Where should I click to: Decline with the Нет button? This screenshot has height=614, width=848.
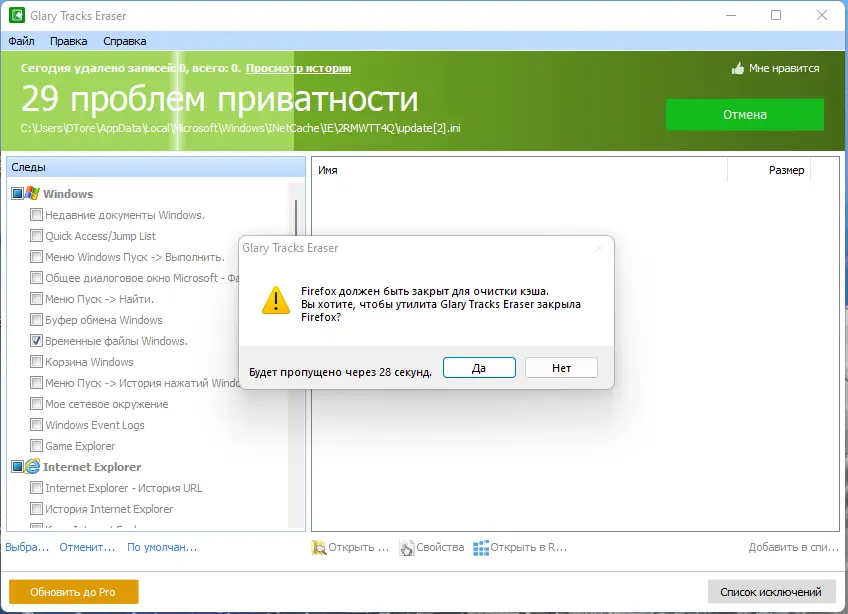(x=561, y=368)
